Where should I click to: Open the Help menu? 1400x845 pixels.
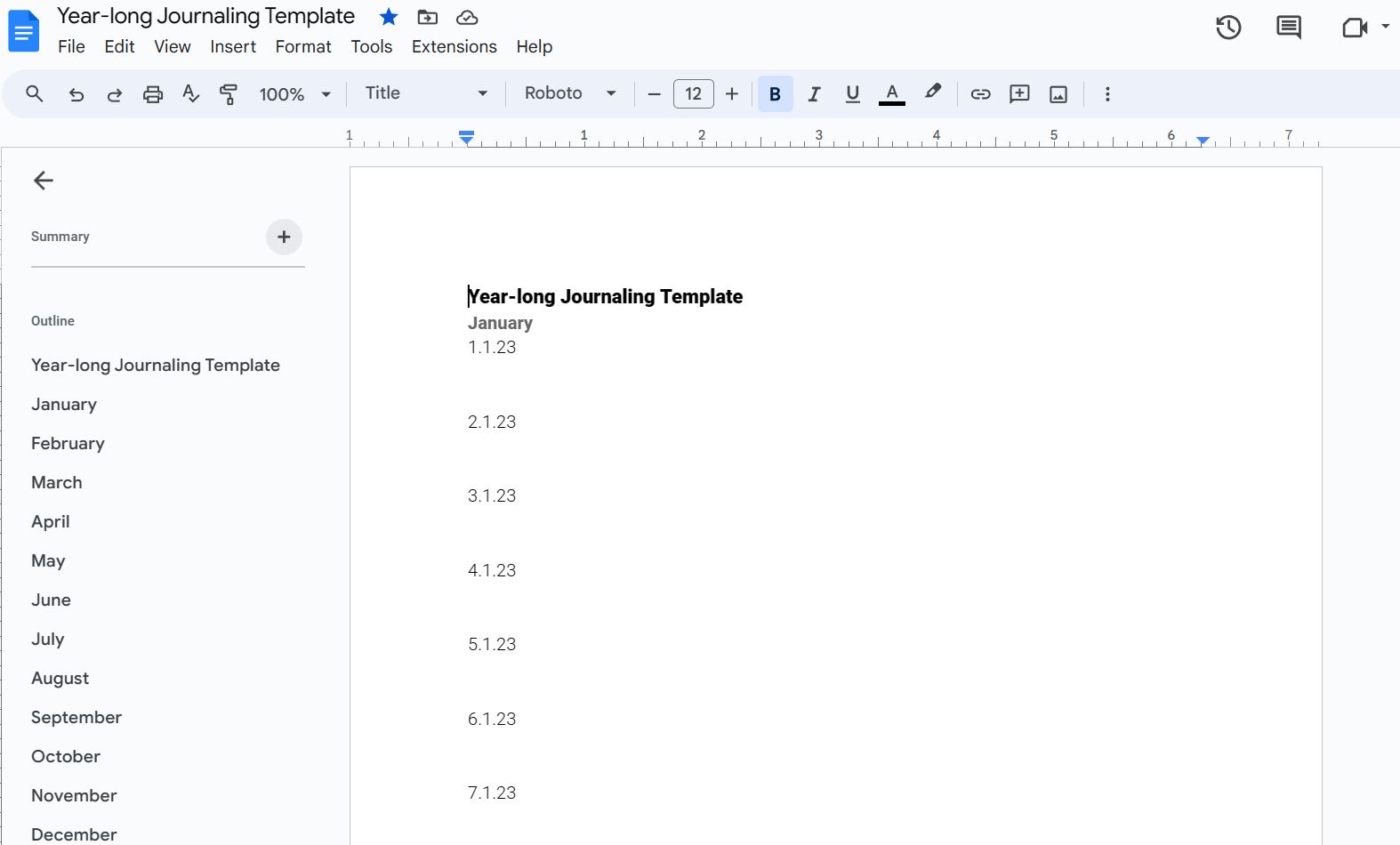tap(535, 46)
